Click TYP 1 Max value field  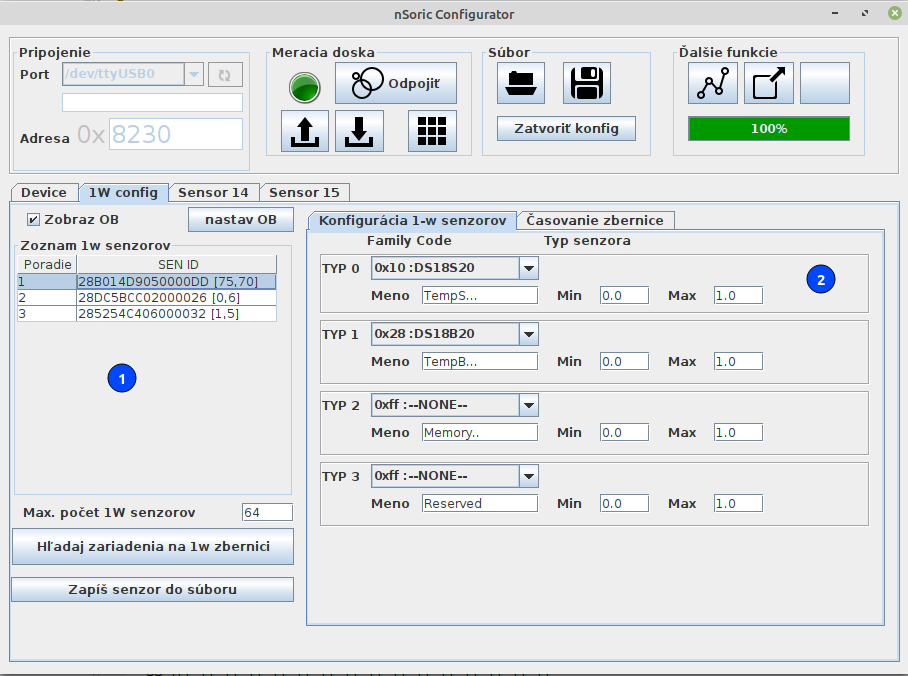[738, 361]
